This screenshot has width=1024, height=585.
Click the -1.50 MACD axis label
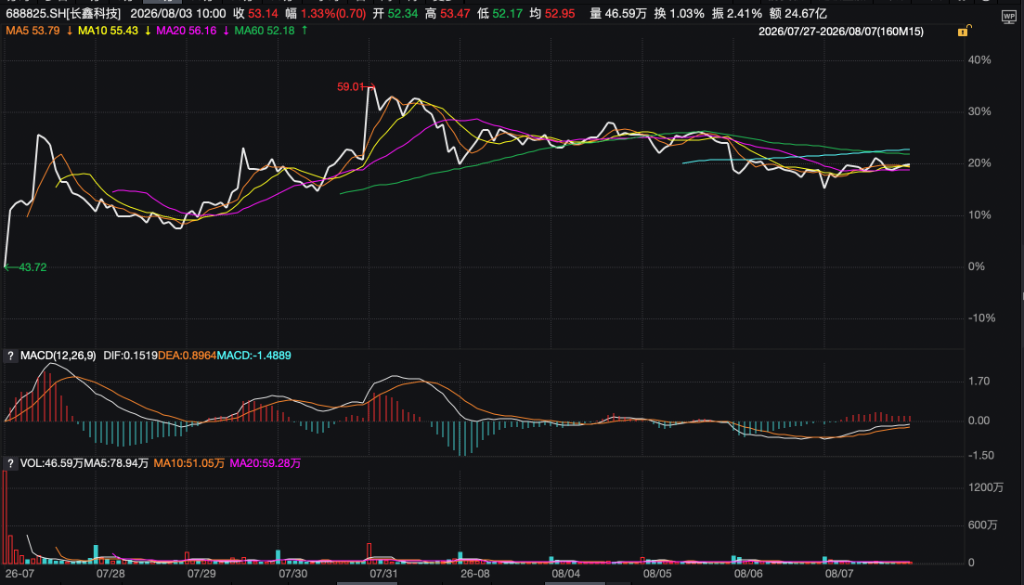[979, 456]
